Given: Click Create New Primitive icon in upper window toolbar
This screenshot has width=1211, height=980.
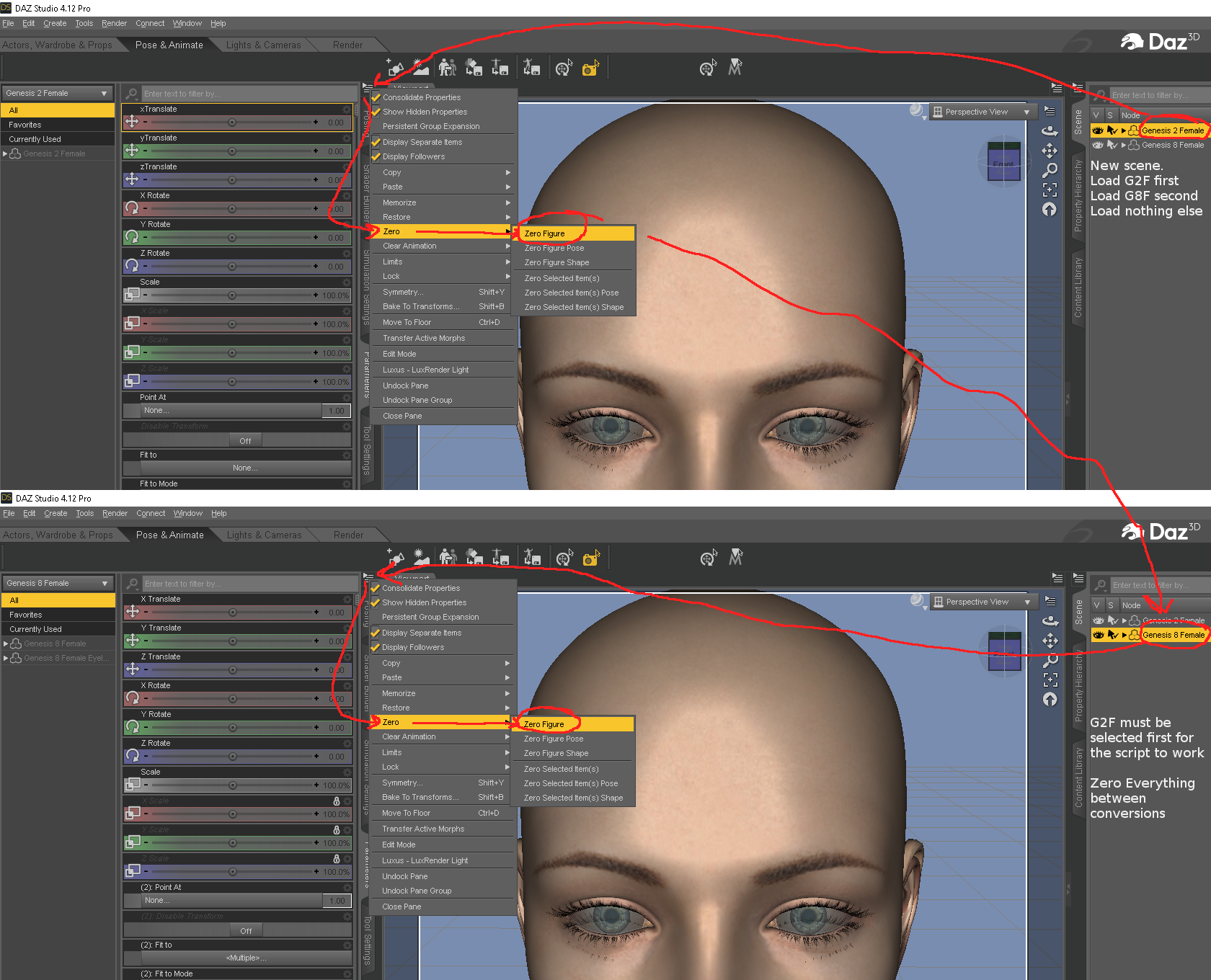Looking at the screenshot, I should [x=396, y=68].
